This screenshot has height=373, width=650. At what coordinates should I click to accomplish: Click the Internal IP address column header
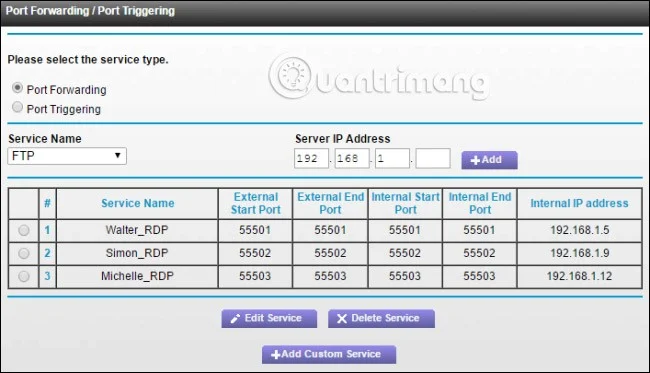[580, 203]
